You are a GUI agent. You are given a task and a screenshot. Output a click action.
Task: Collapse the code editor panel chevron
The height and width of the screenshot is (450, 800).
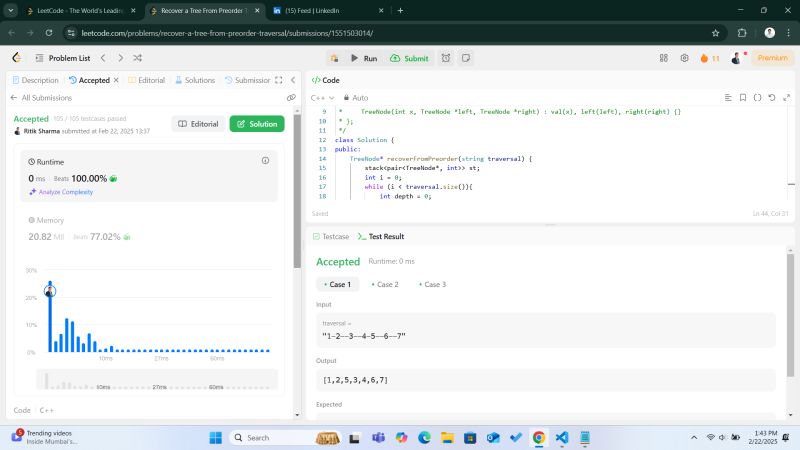click(x=785, y=80)
